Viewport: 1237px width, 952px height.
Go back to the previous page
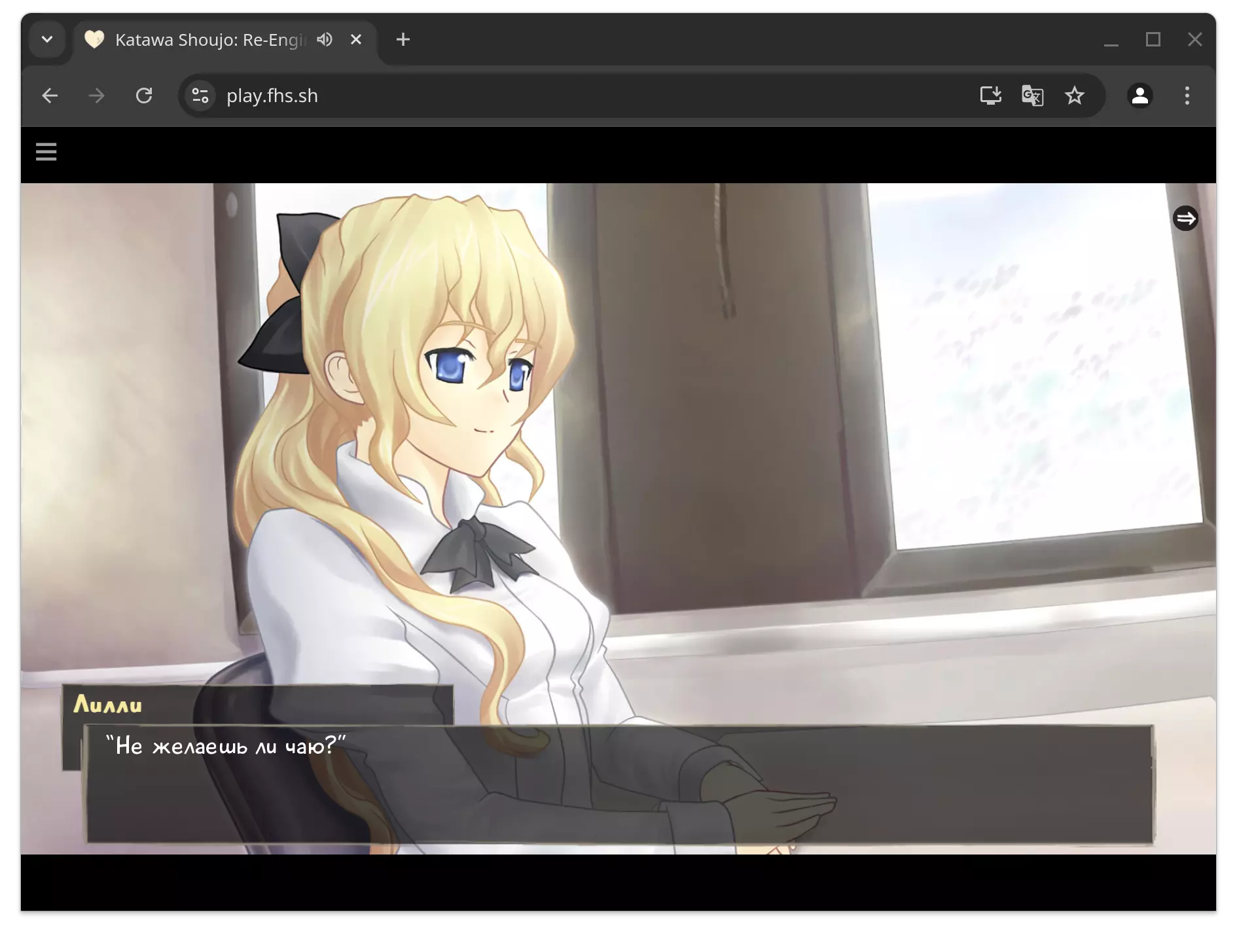pos(50,96)
